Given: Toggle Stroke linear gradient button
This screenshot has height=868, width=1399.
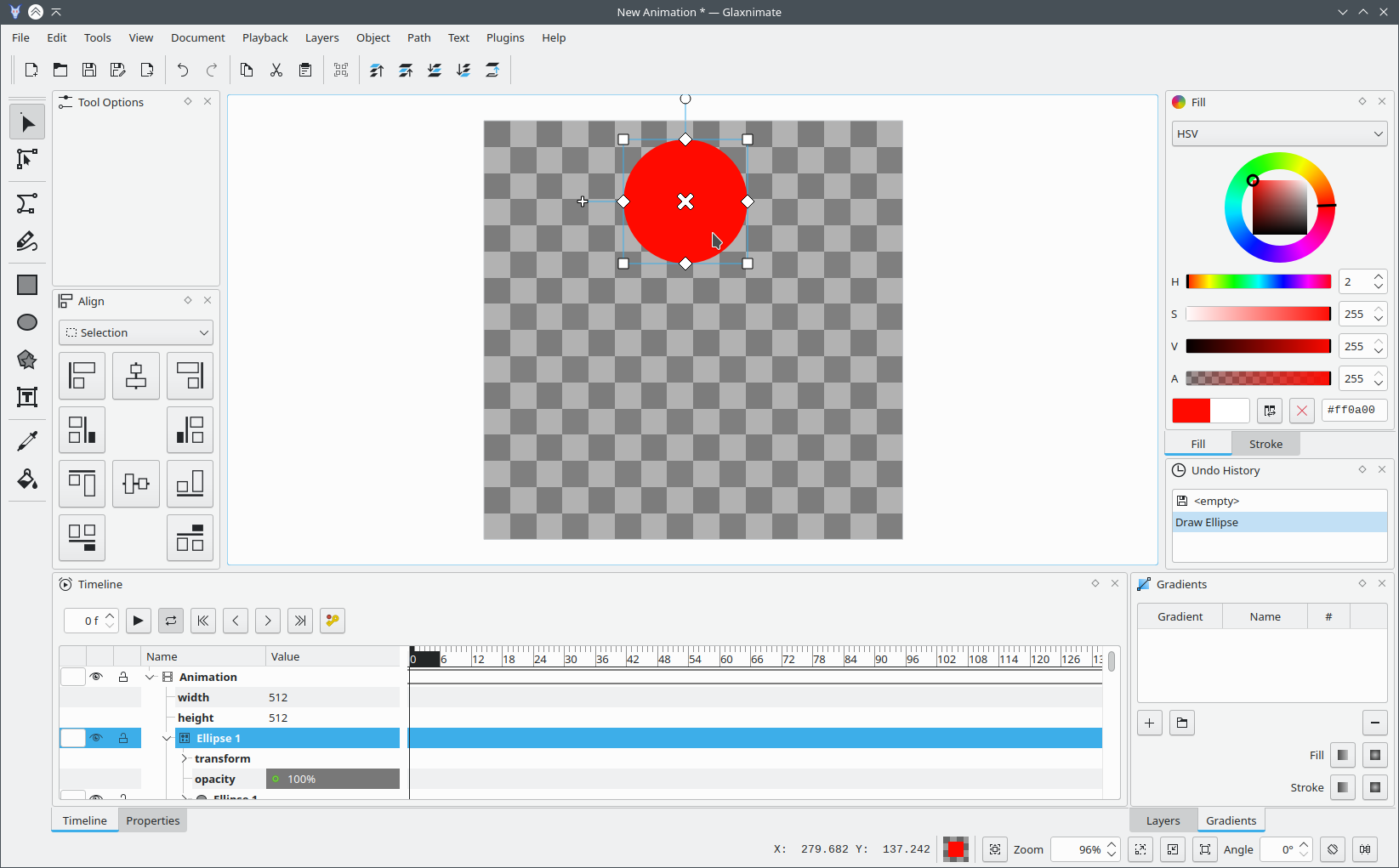Looking at the screenshot, I should pyautogui.click(x=1343, y=787).
